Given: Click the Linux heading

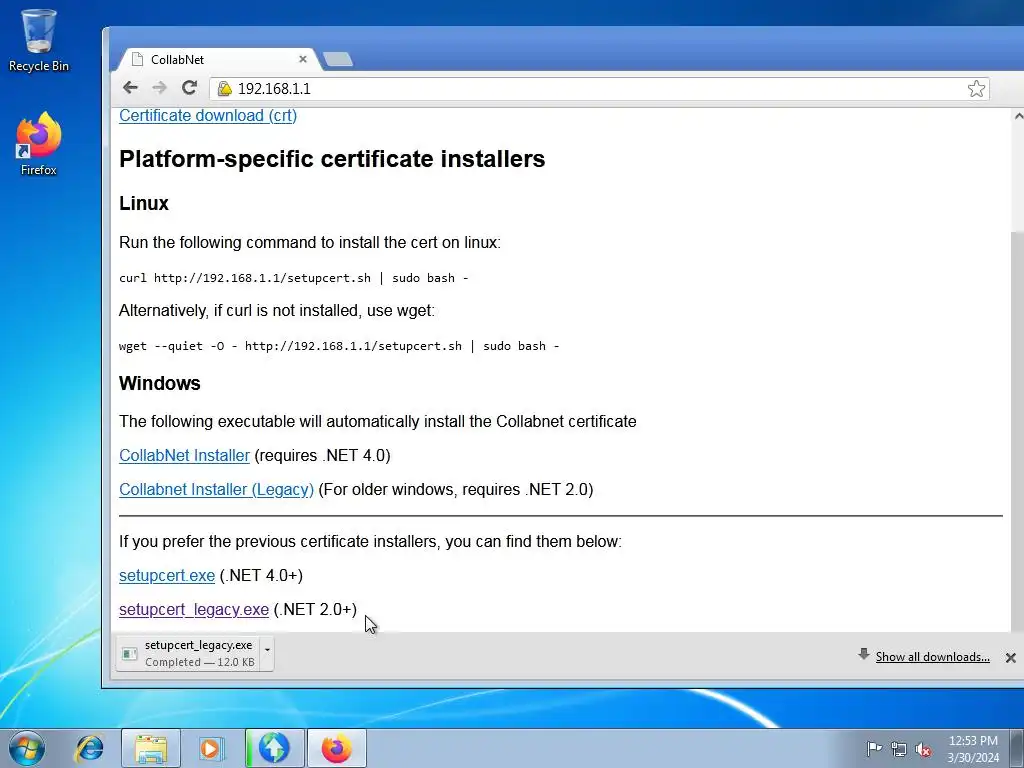Looking at the screenshot, I should (x=144, y=203).
